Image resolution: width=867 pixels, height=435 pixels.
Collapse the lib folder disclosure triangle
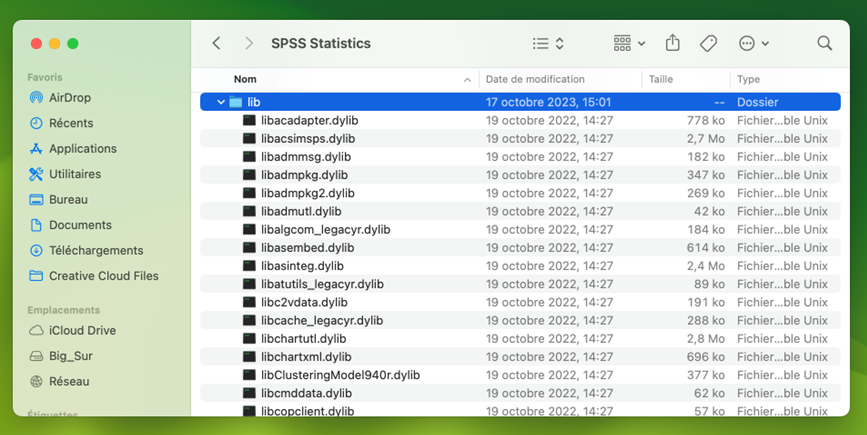[221, 103]
